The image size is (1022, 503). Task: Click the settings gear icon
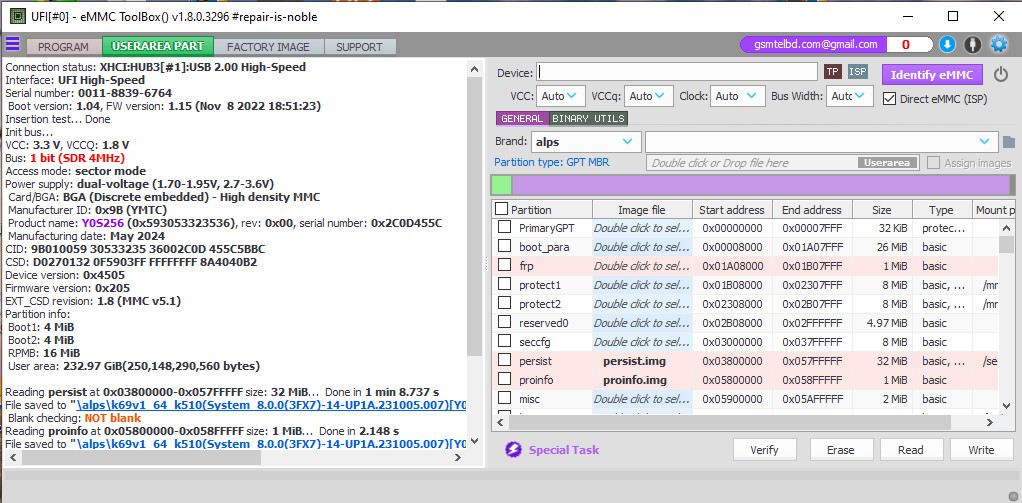[998, 45]
